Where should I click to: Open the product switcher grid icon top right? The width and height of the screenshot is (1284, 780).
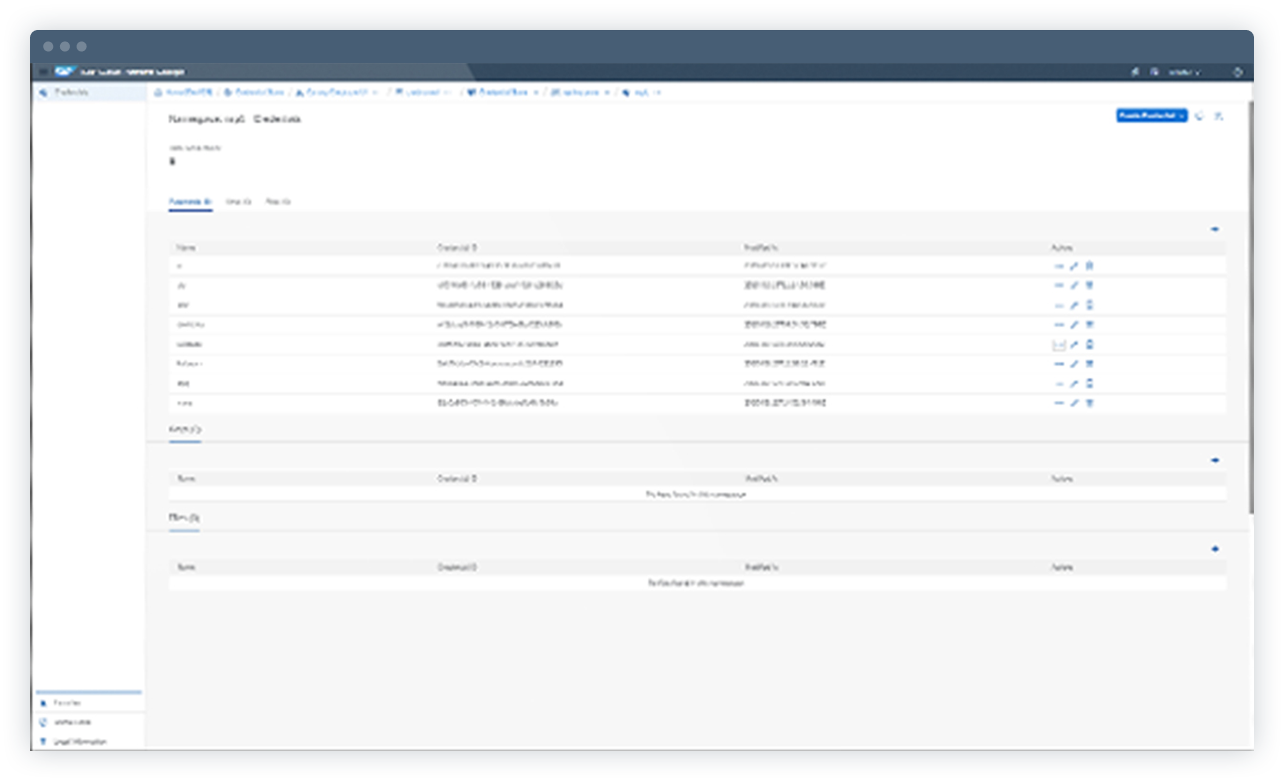click(1238, 72)
